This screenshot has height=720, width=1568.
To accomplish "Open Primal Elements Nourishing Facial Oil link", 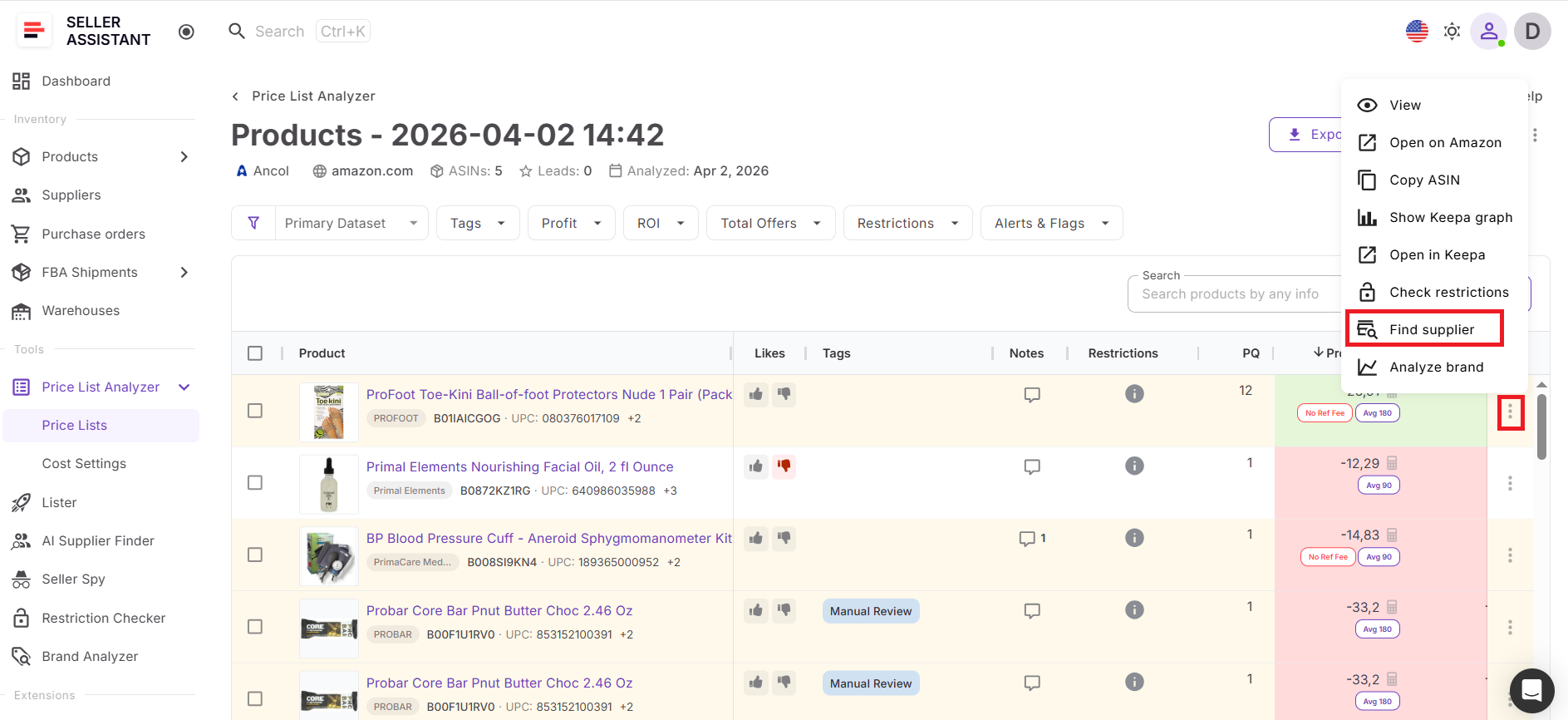I will click(520, 466).
